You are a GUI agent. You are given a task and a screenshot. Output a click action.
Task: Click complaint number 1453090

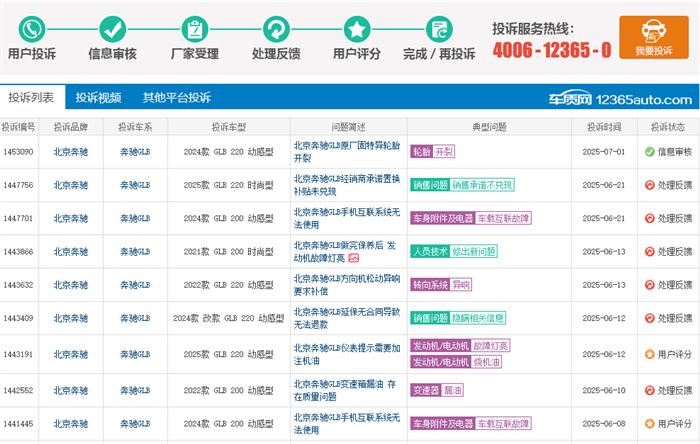point(18,152)
